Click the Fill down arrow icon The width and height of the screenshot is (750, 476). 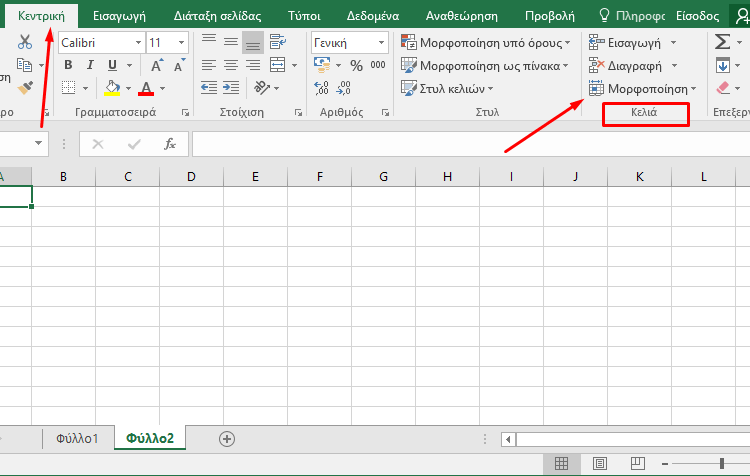coord(723,65)
